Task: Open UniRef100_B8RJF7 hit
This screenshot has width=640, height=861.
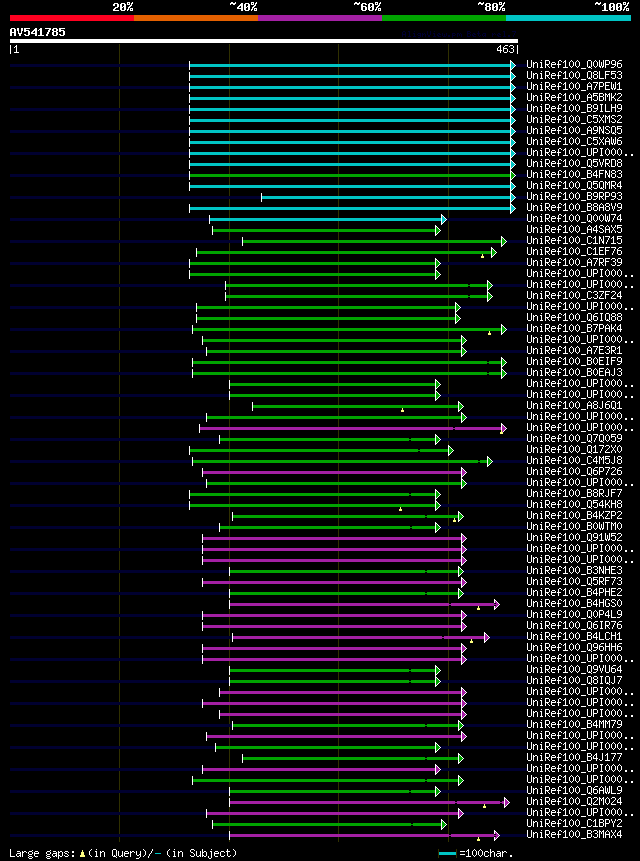Action: point(574,493)
